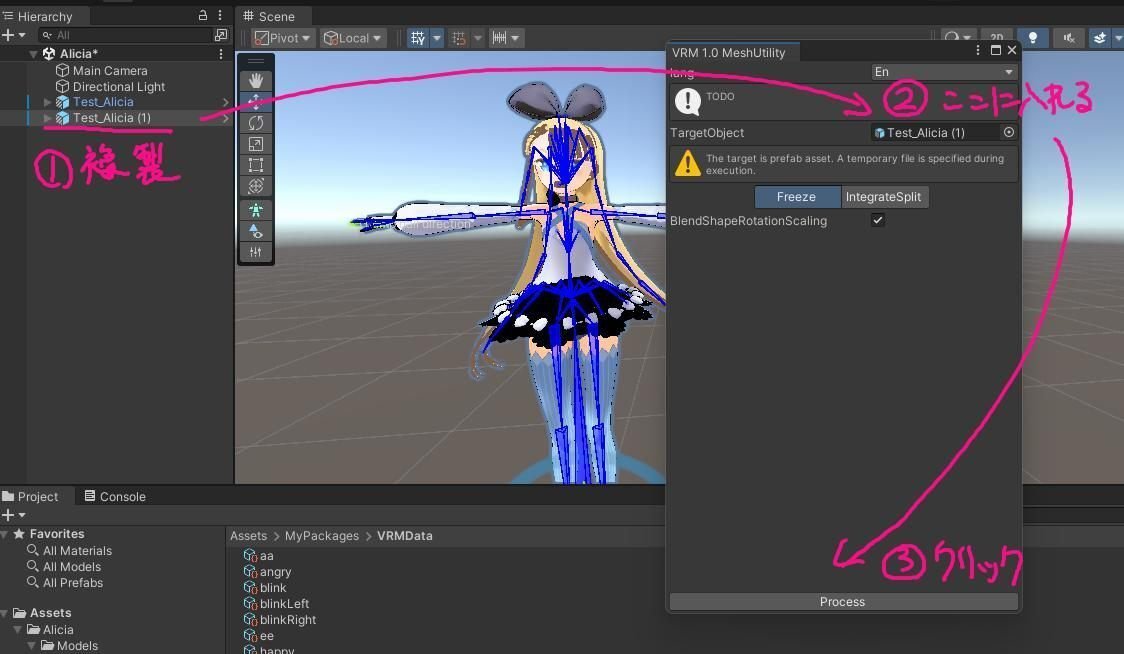Toggle the Hierarchy panel lock icon

click(203, 15)
